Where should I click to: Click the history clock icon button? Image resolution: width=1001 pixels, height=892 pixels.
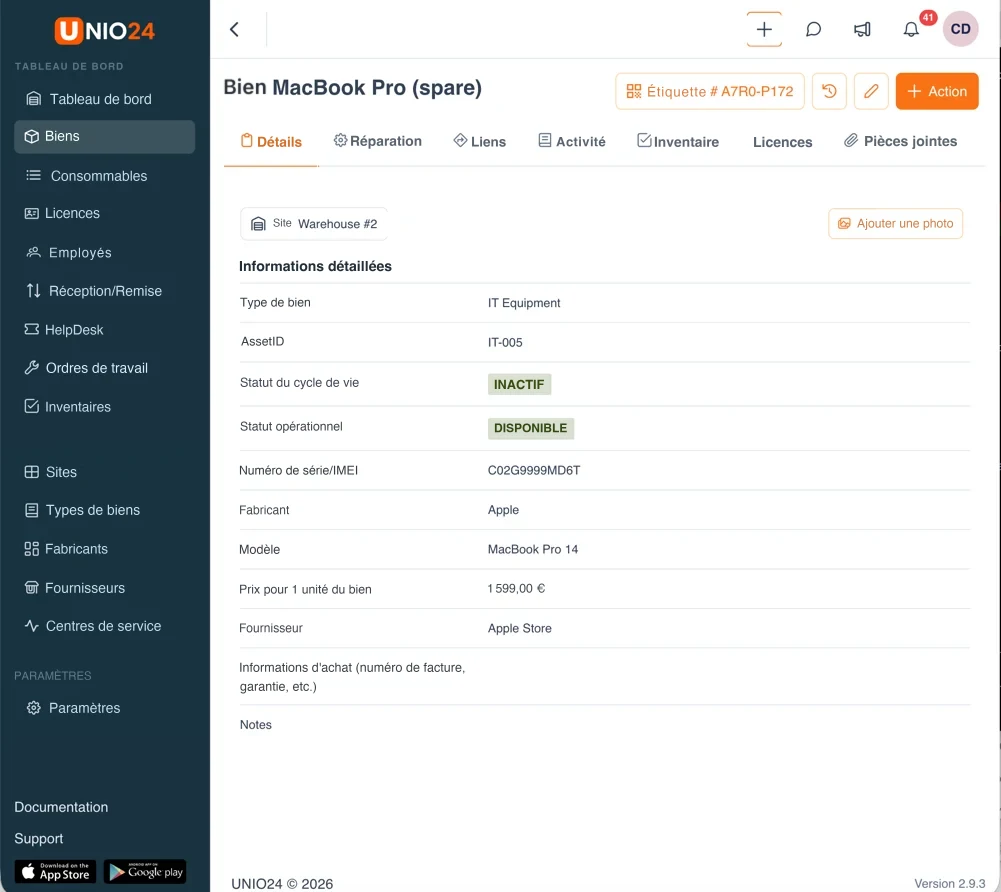829,91
